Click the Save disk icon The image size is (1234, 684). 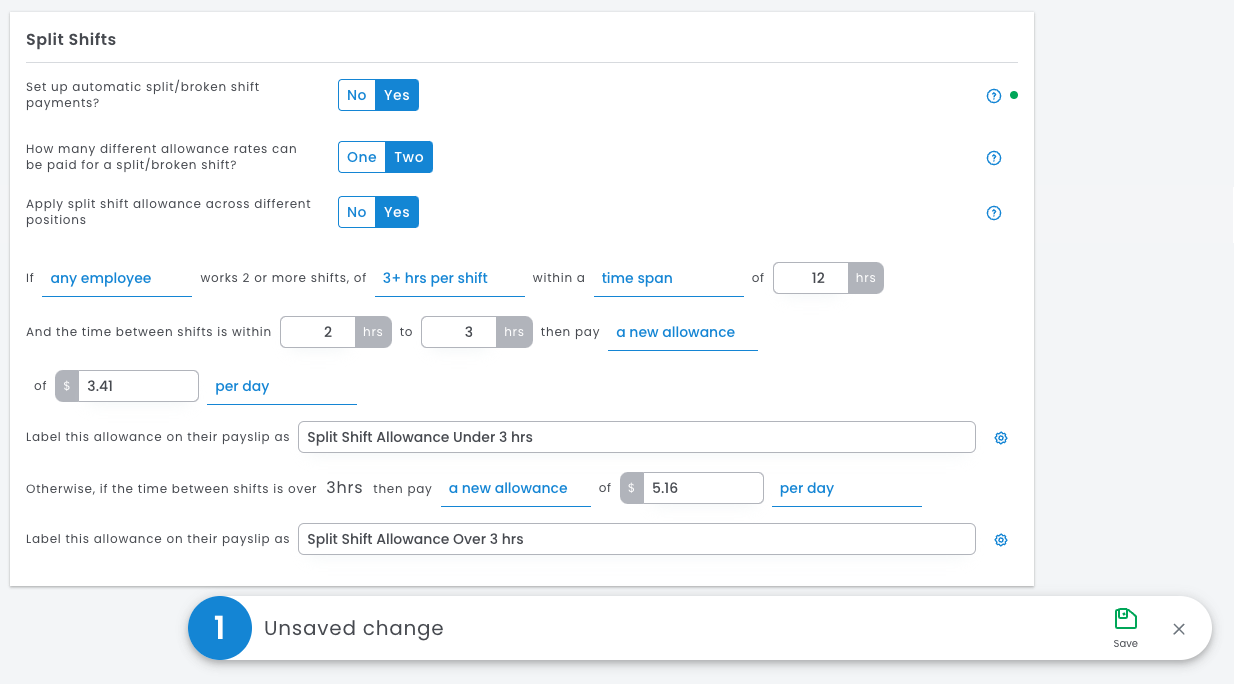coord(1125,619)
